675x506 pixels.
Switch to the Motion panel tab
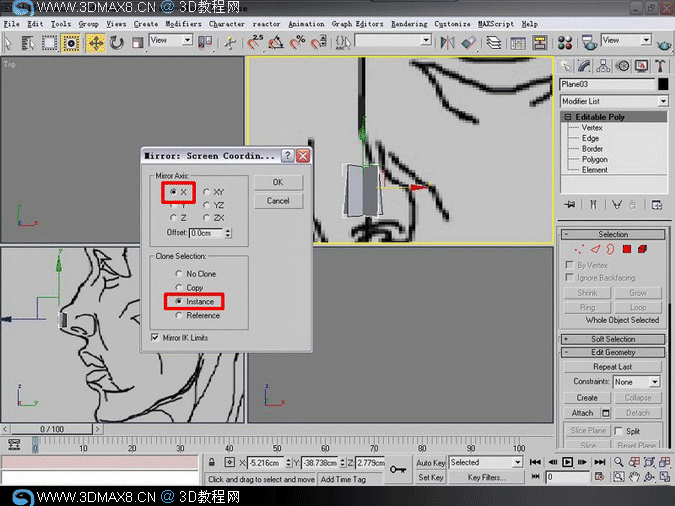pos(622,66)
